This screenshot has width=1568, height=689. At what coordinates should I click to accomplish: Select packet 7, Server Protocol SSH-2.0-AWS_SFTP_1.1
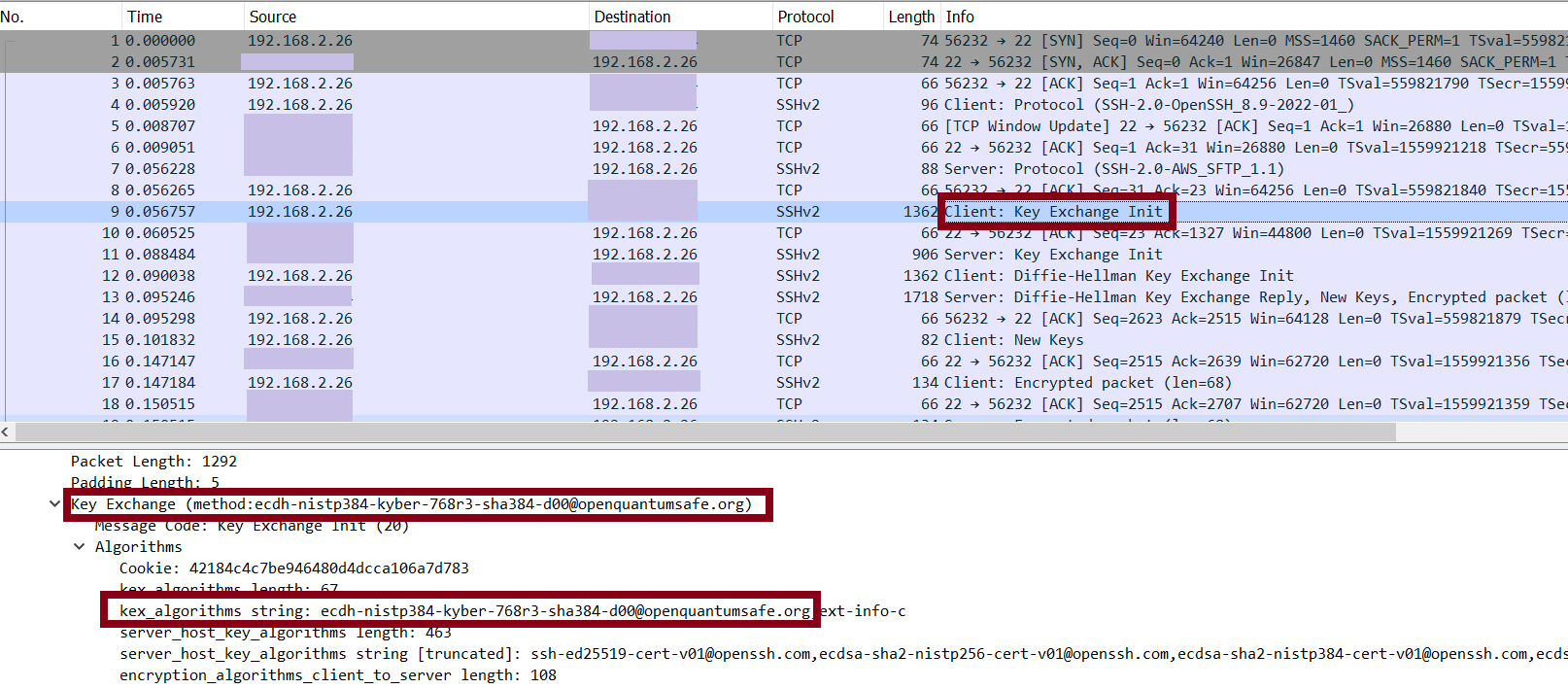(784, 169)
